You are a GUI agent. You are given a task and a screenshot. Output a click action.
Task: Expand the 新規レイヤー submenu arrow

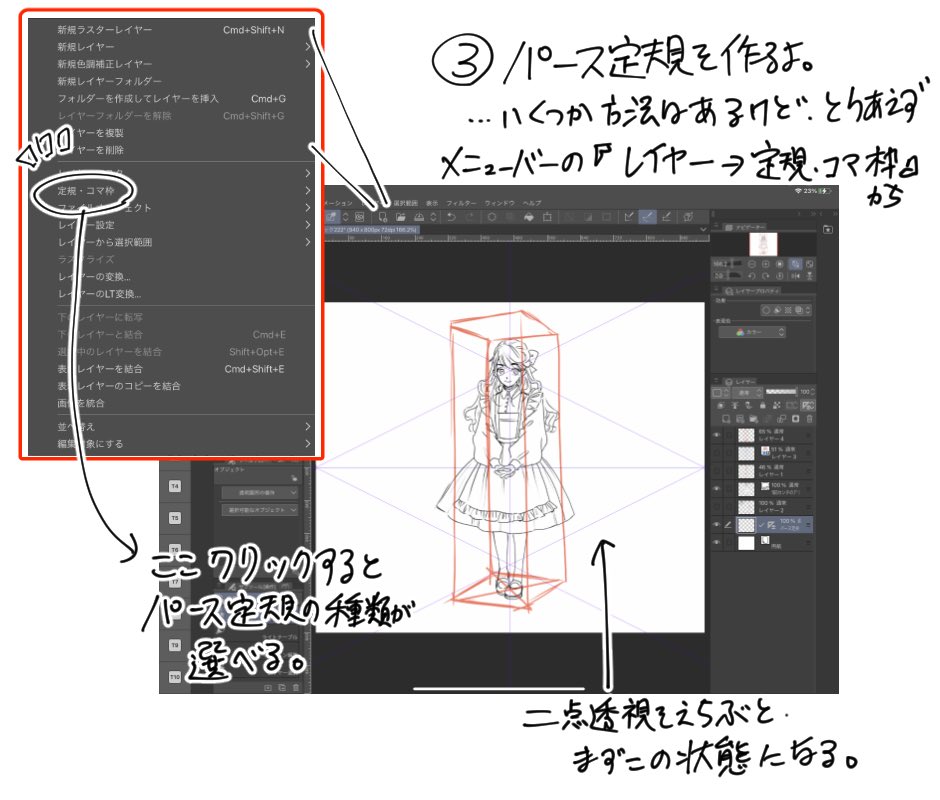click(x=308, y=47)
